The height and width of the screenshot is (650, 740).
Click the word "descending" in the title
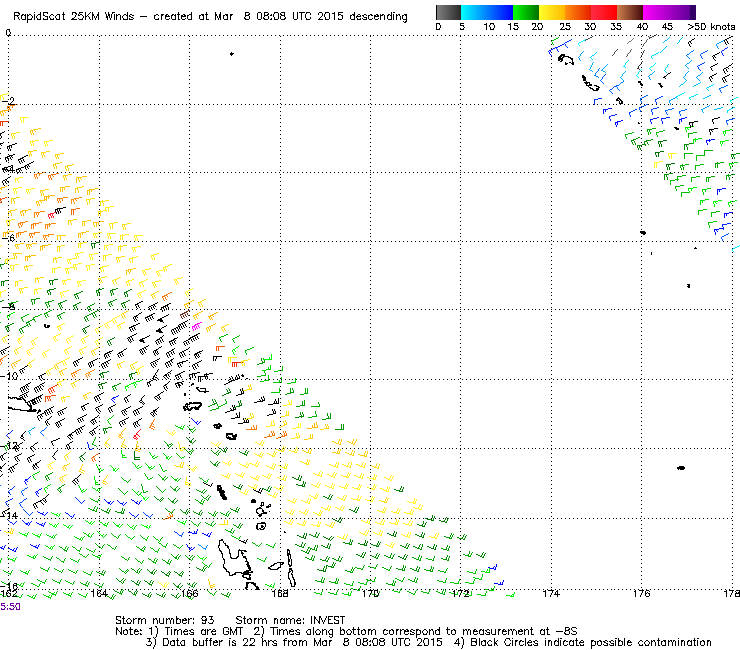(x=378, y=17)
